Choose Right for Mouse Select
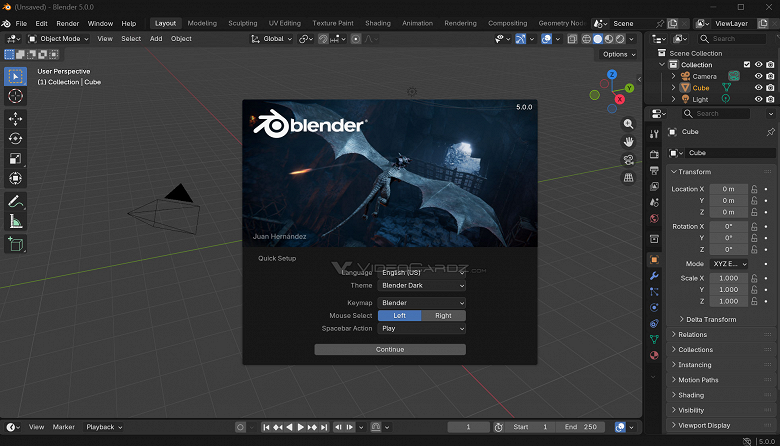This screenshot has width=780, height=446. (443, 315)
